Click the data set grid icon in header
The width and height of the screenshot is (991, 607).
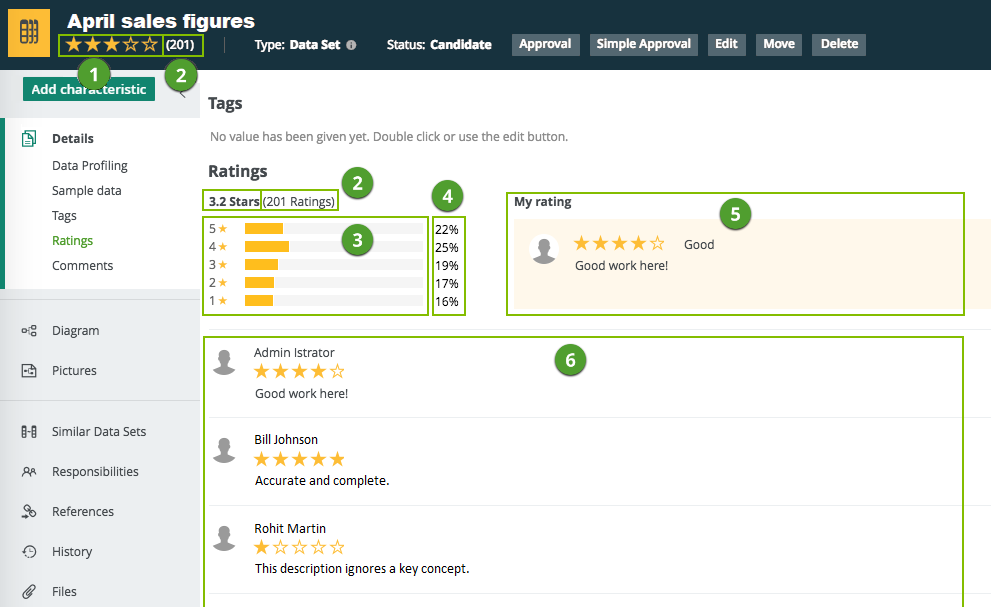[29, 33]
